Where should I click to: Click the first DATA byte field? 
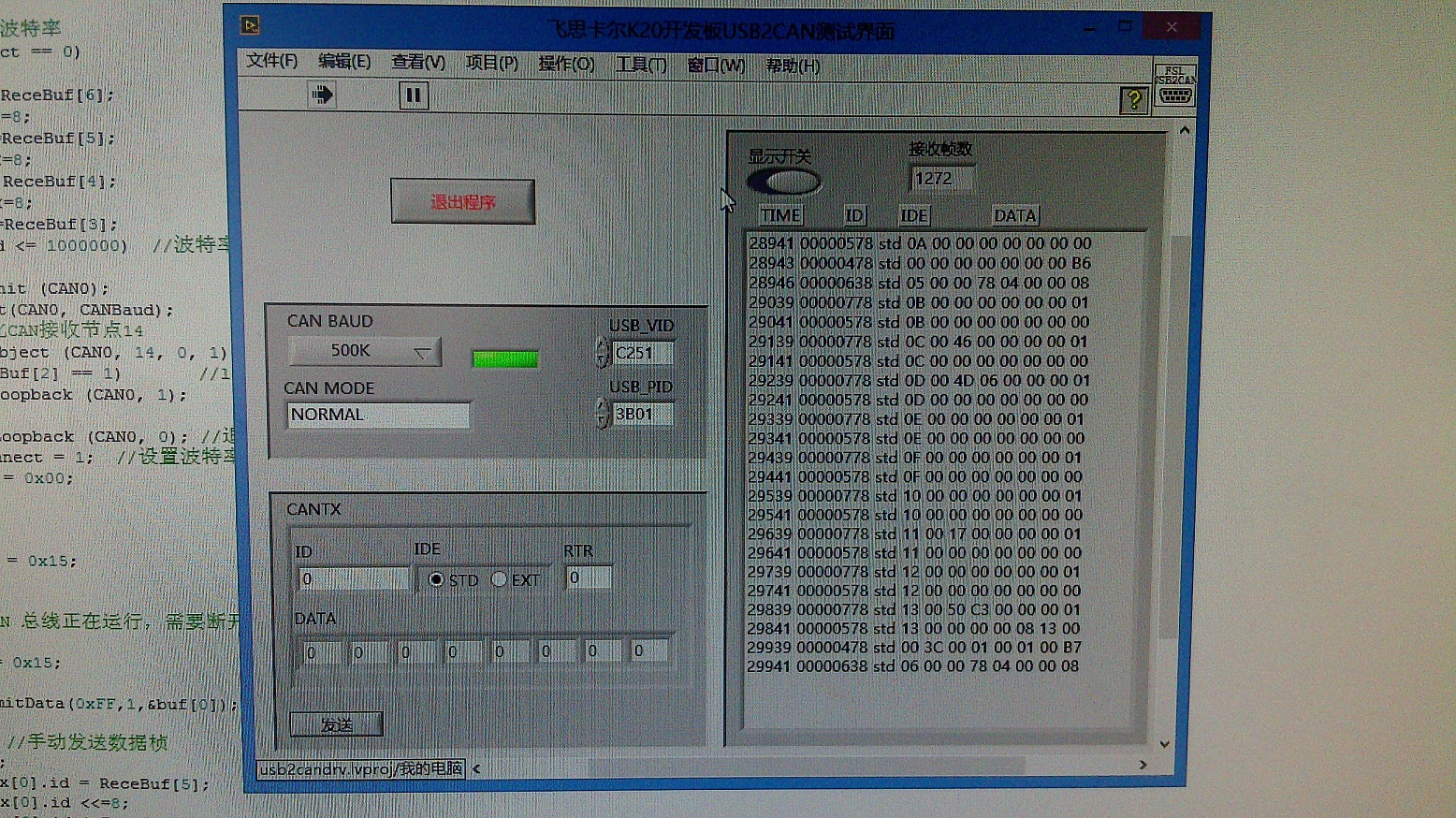pyautogui.click(x=323, y=652)
